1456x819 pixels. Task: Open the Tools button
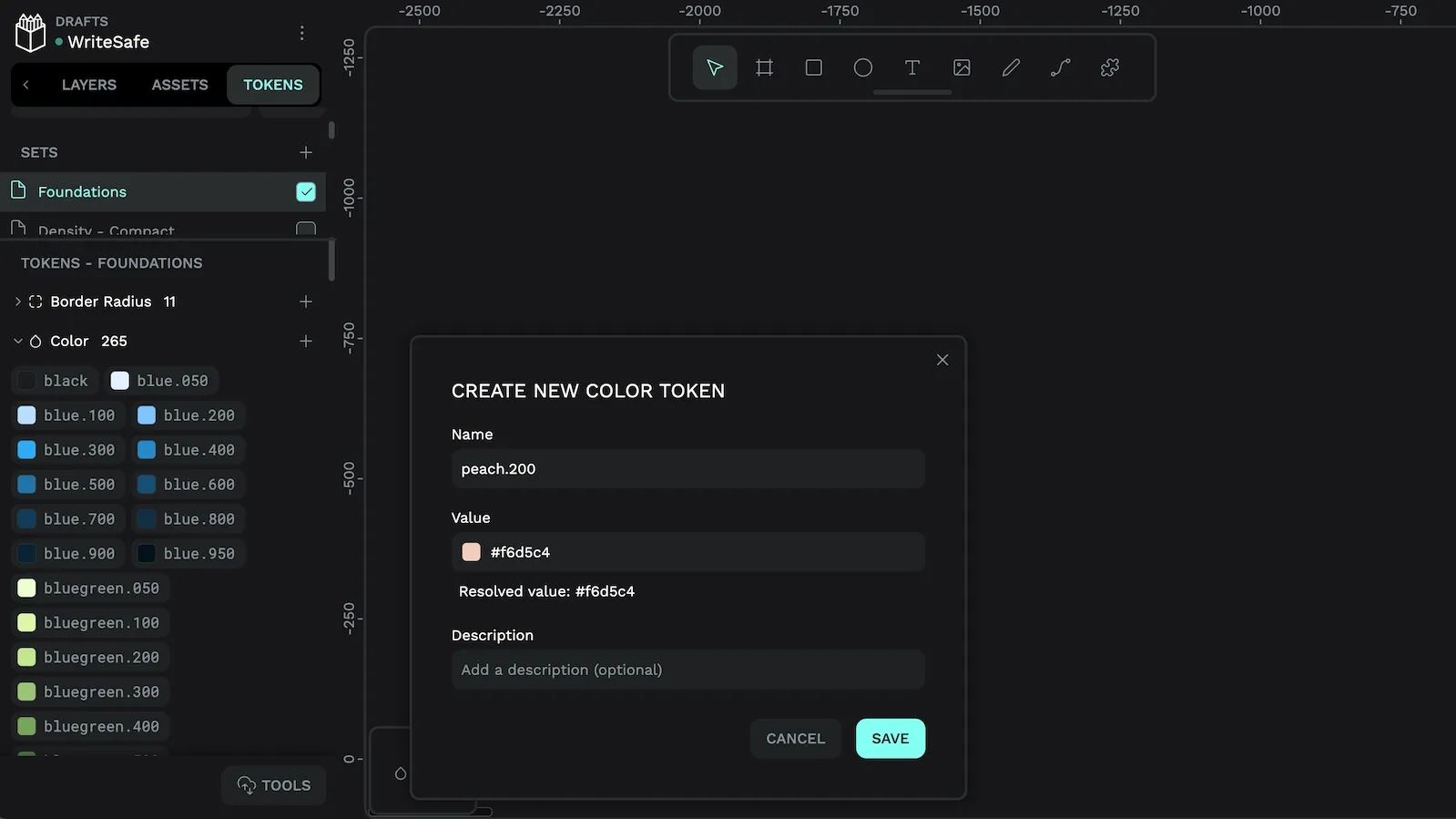click(x=274, y=785)
